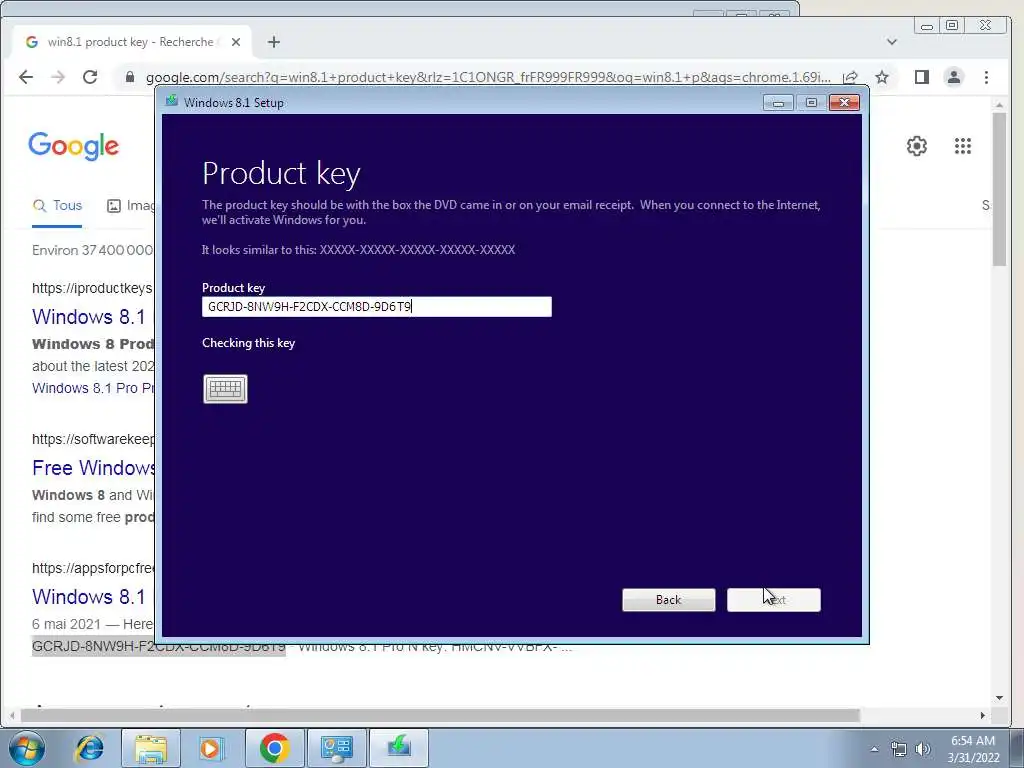The width and height of the screenshot is (1024, 768).
Task: Bookmark this page with the star icon
Action: point(882,77)
